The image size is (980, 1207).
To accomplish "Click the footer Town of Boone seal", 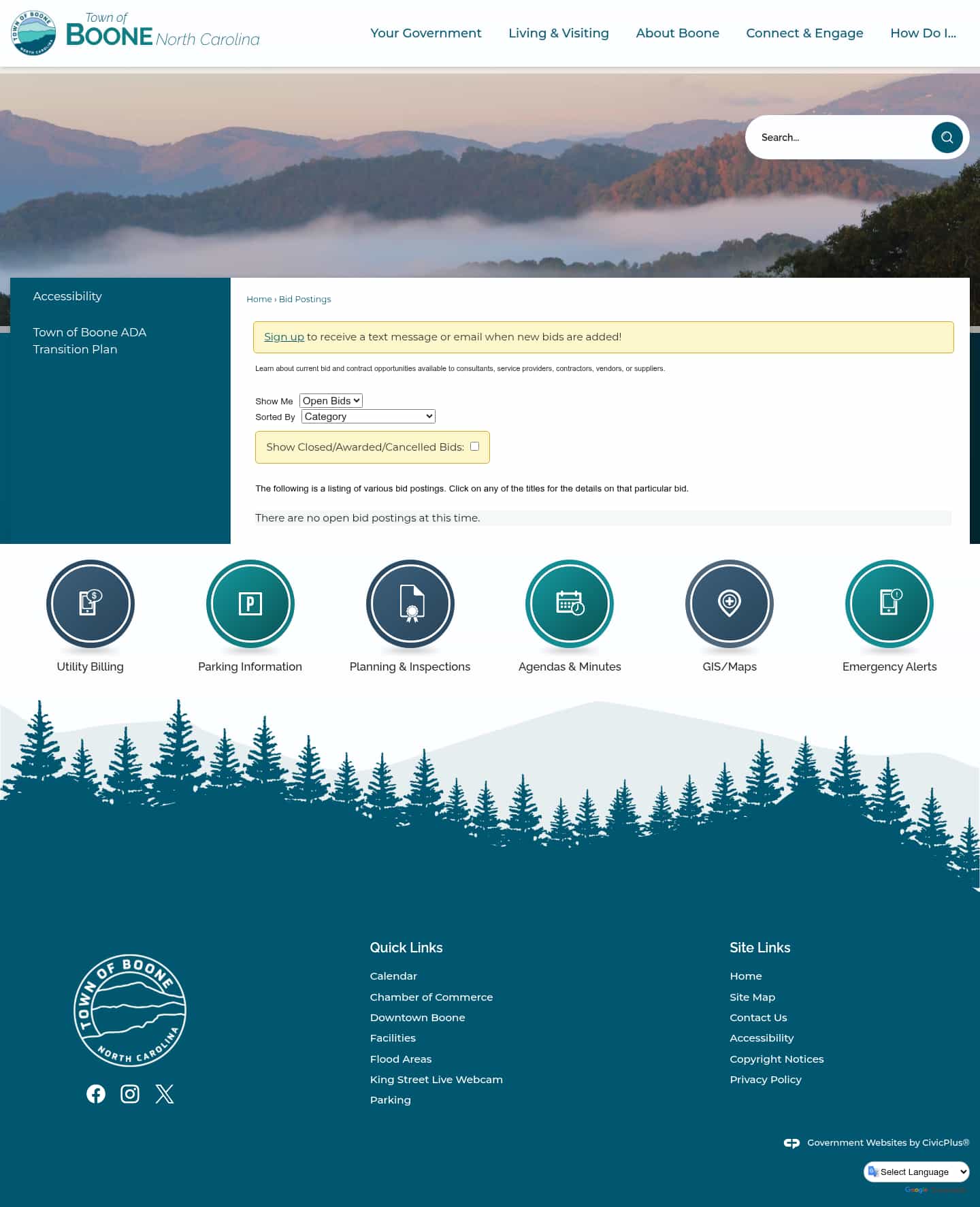I will click(129, 1010).
